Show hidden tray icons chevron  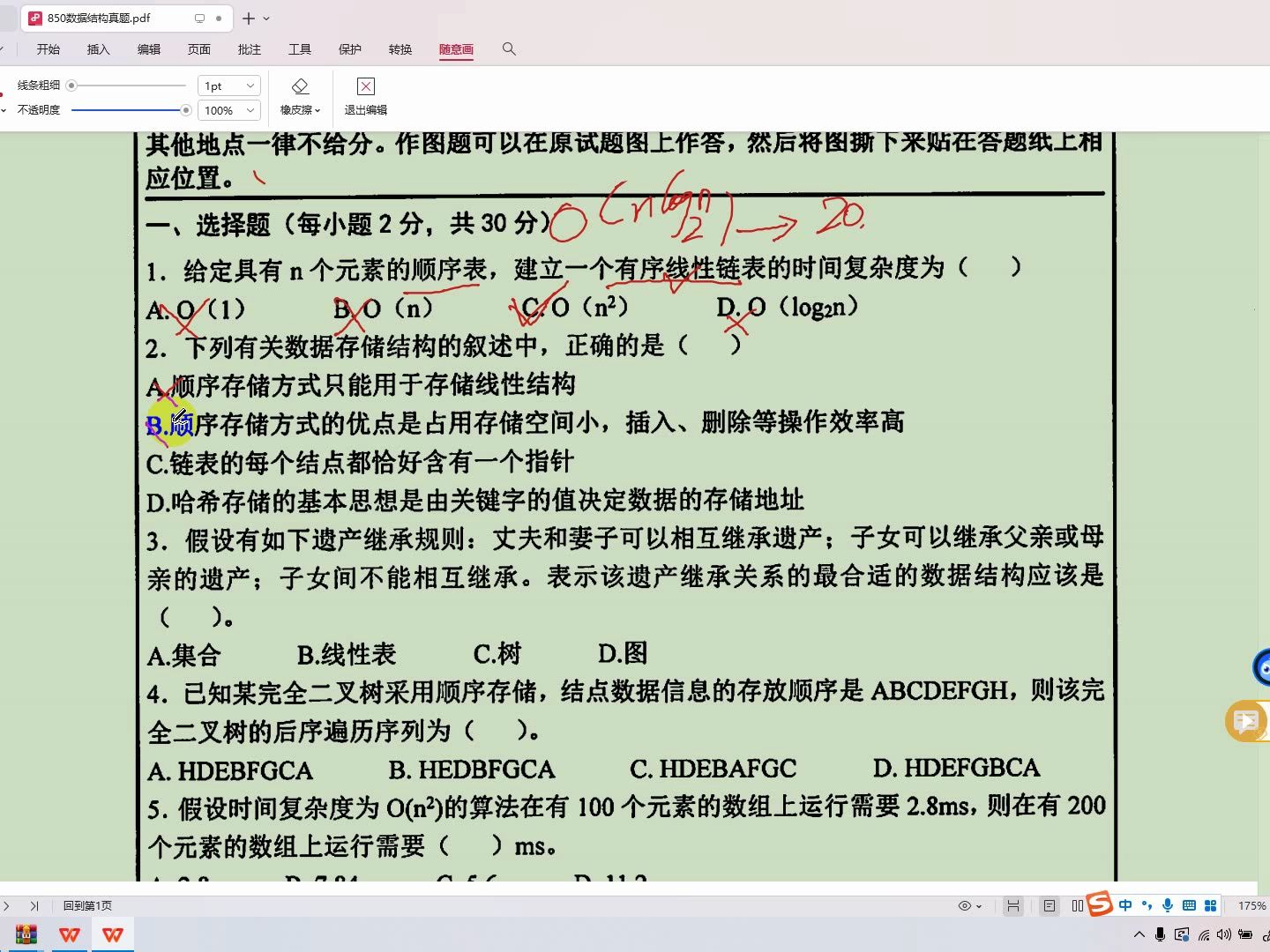coord(1139,934)
